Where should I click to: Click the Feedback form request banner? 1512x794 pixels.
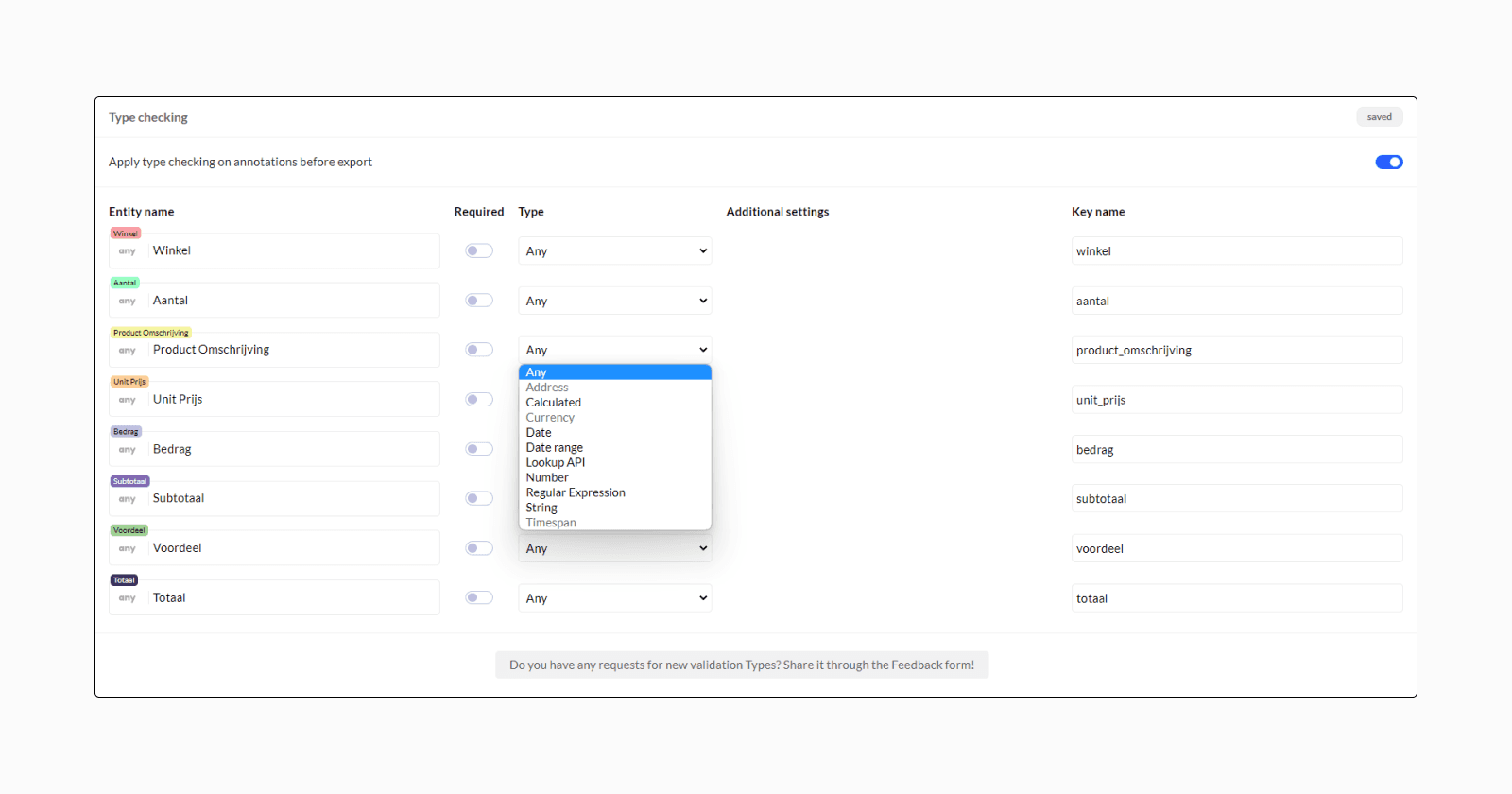tap(742, 665)
